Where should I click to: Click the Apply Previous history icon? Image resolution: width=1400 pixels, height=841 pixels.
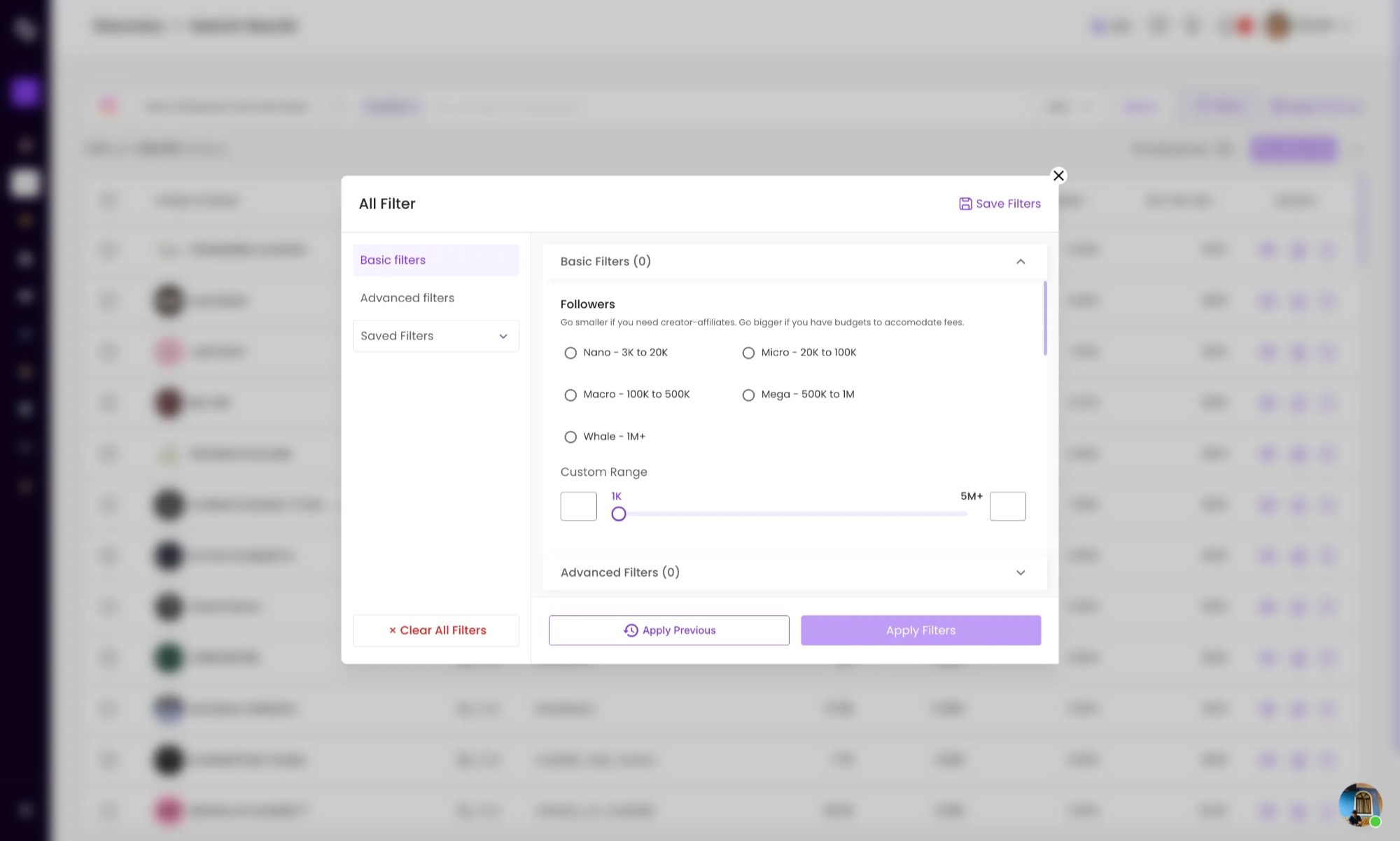631,630
